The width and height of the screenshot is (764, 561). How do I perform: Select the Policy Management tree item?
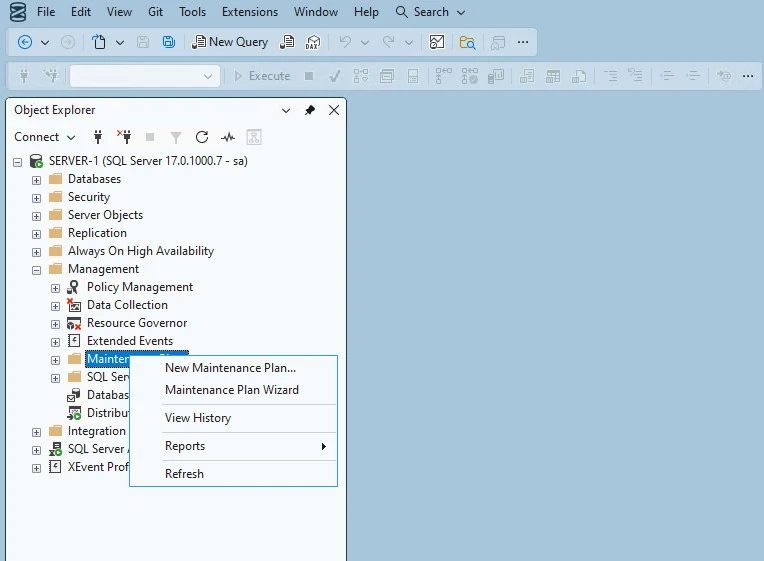pos(140,287)
